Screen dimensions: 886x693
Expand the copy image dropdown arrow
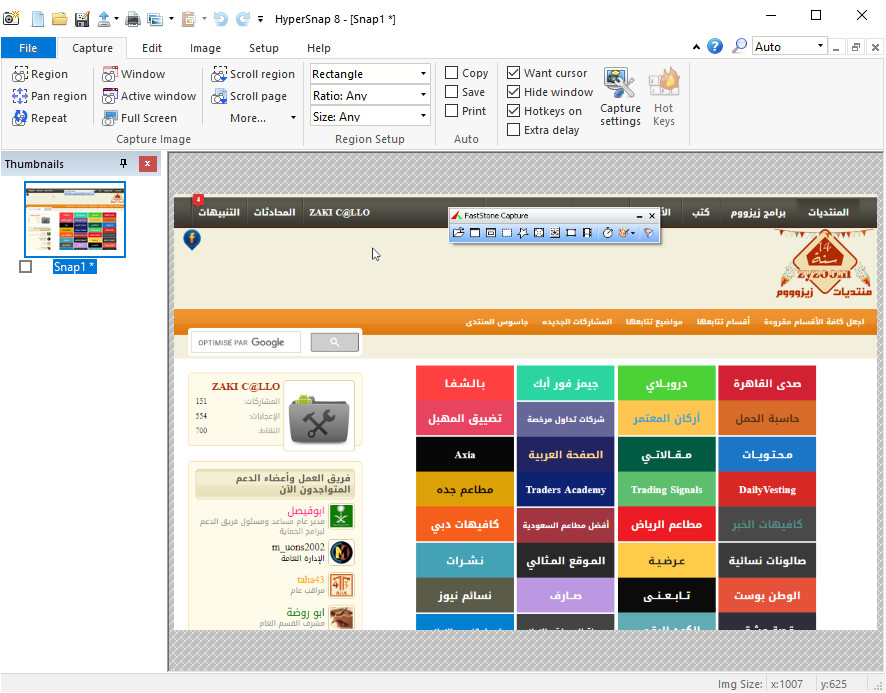171,19
